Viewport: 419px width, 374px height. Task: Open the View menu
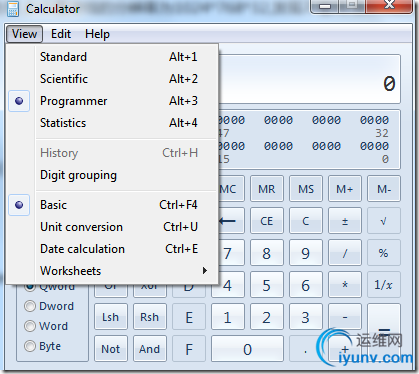(x=24, y=34)
